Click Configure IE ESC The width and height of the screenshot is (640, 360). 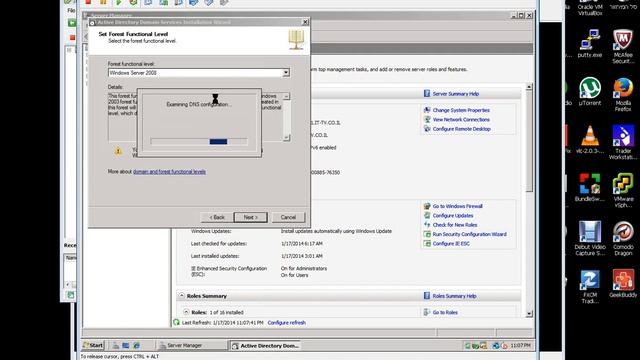point(451,244)
